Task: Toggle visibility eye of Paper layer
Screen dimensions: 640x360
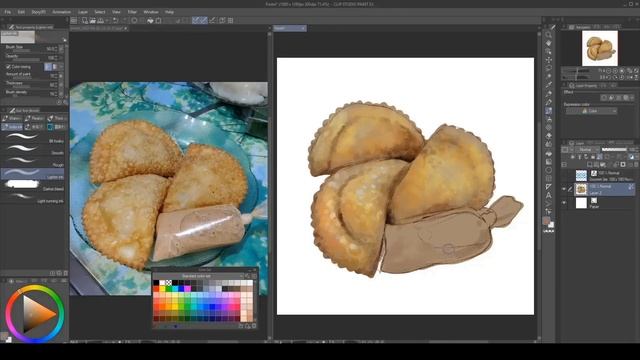Action: [564, 203]
